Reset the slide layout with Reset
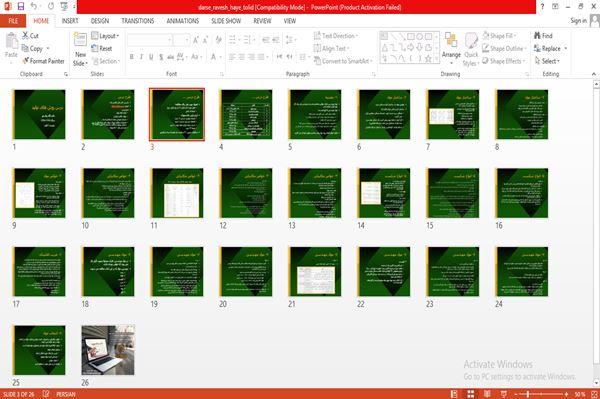The width and height of the screenshot is (600, 399). tap(102, 49)
